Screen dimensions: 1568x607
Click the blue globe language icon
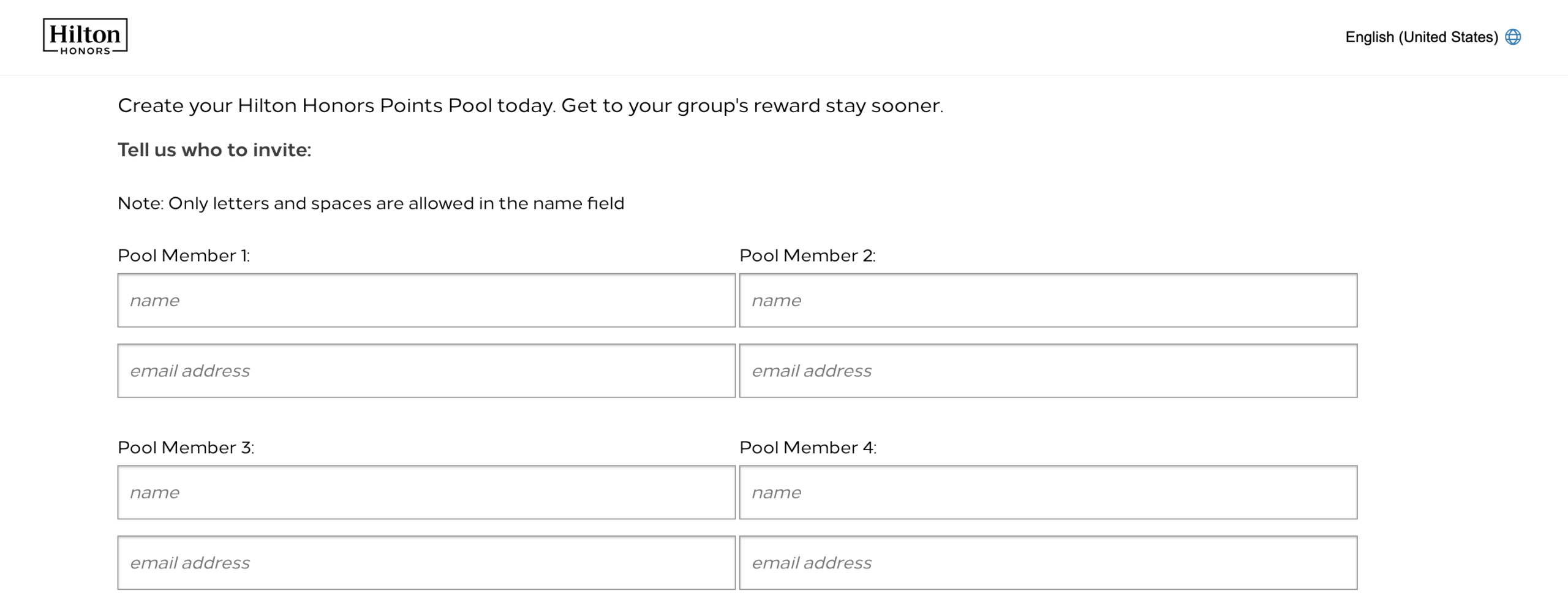coord(1512,37)
